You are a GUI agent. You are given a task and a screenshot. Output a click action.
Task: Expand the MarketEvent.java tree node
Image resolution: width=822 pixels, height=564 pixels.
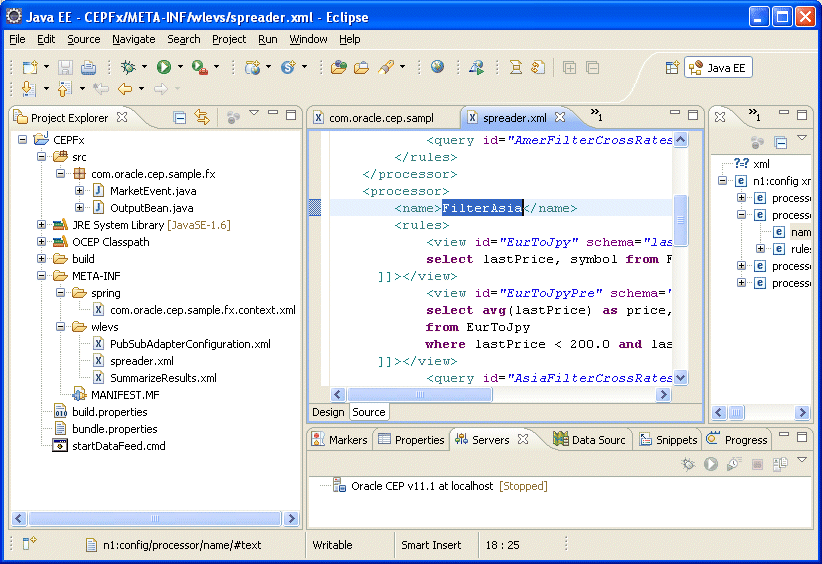point(80,191)
